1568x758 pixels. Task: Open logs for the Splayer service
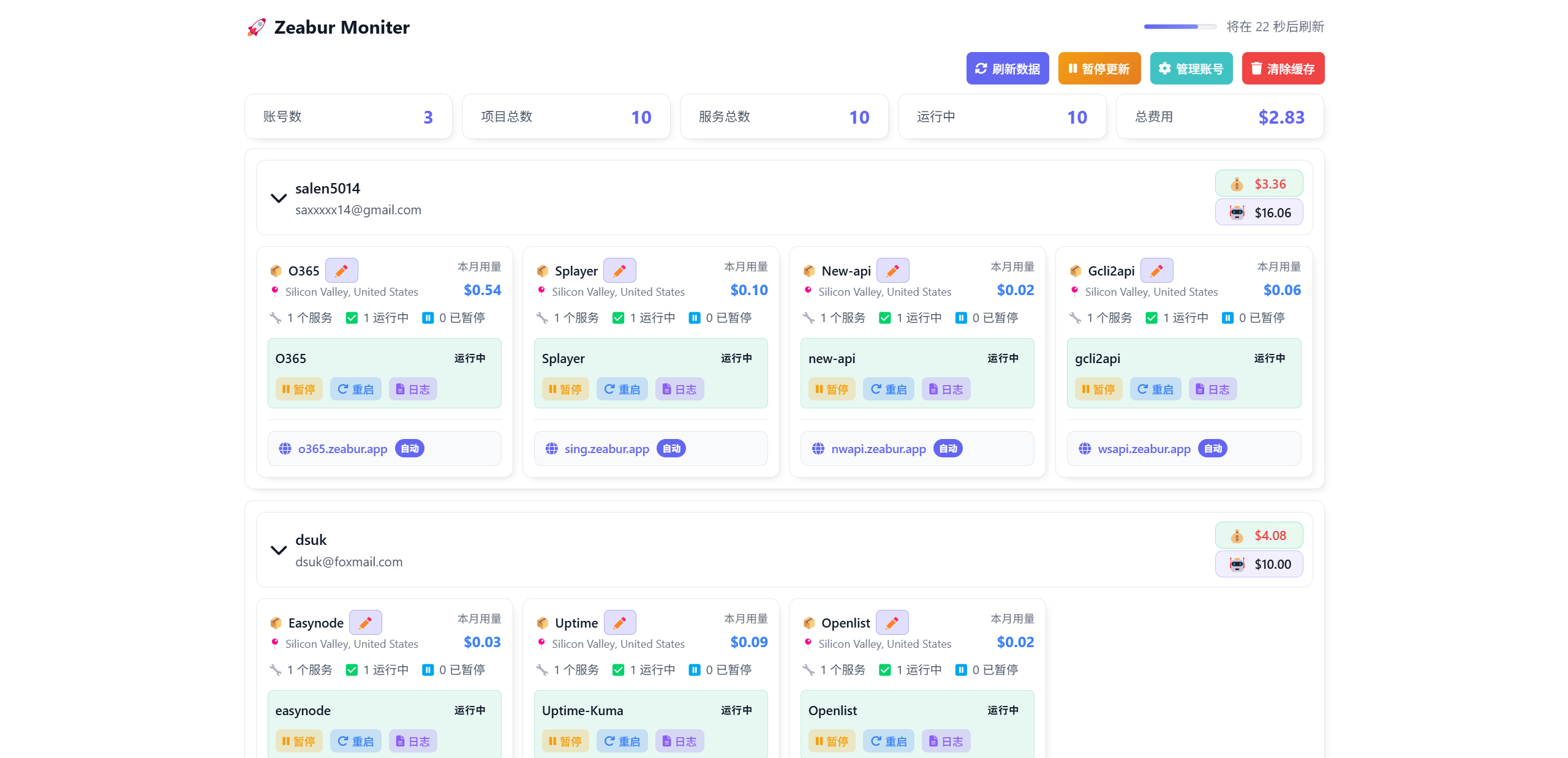679,389
